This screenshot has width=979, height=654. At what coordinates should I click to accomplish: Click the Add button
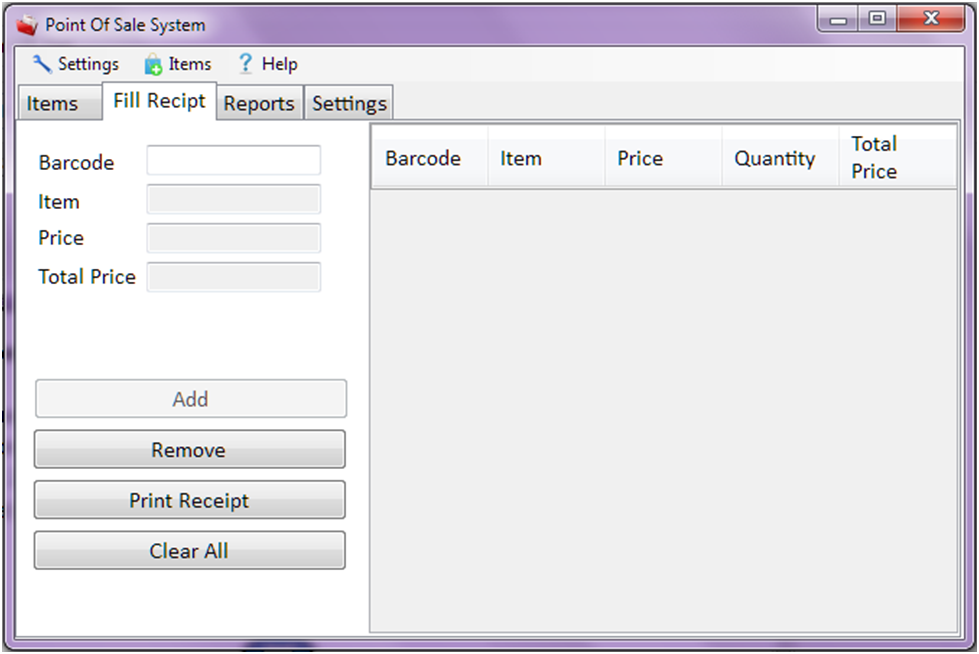[190, 399]
